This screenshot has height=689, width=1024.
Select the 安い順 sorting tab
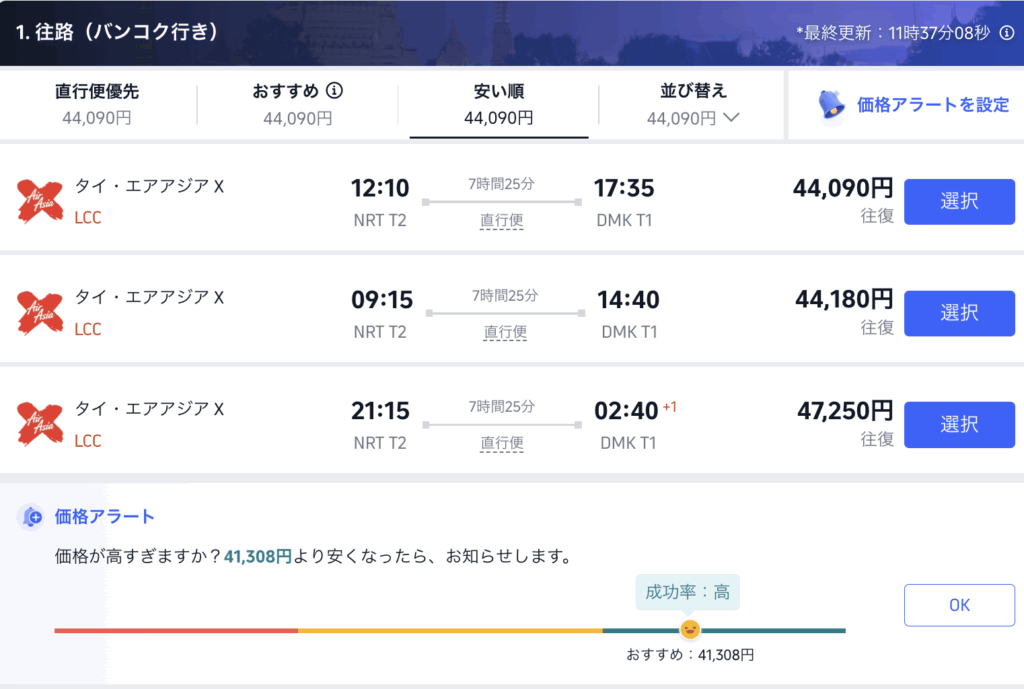(498, 104)
